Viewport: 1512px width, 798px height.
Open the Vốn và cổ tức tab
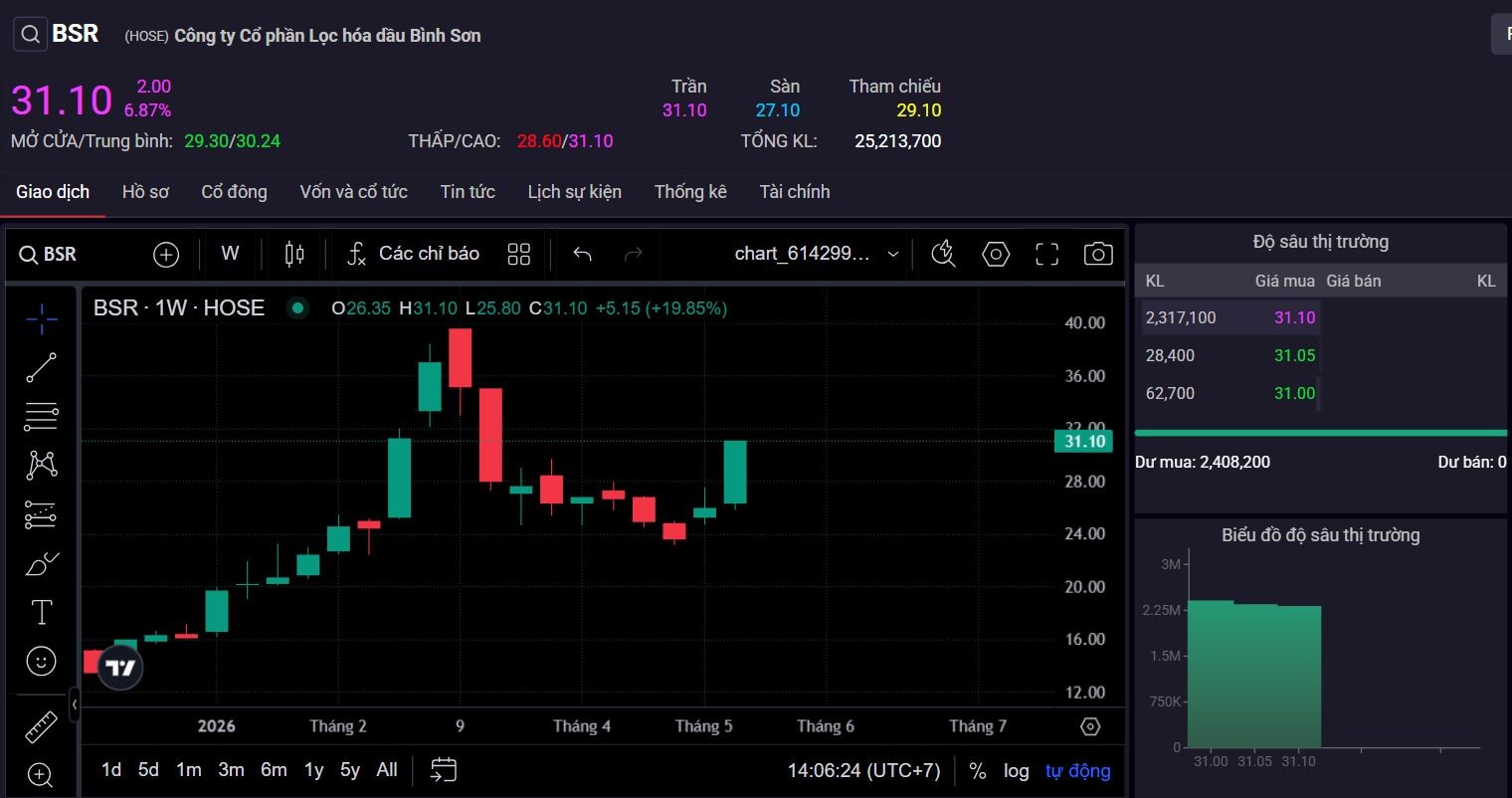pos(353,191)
